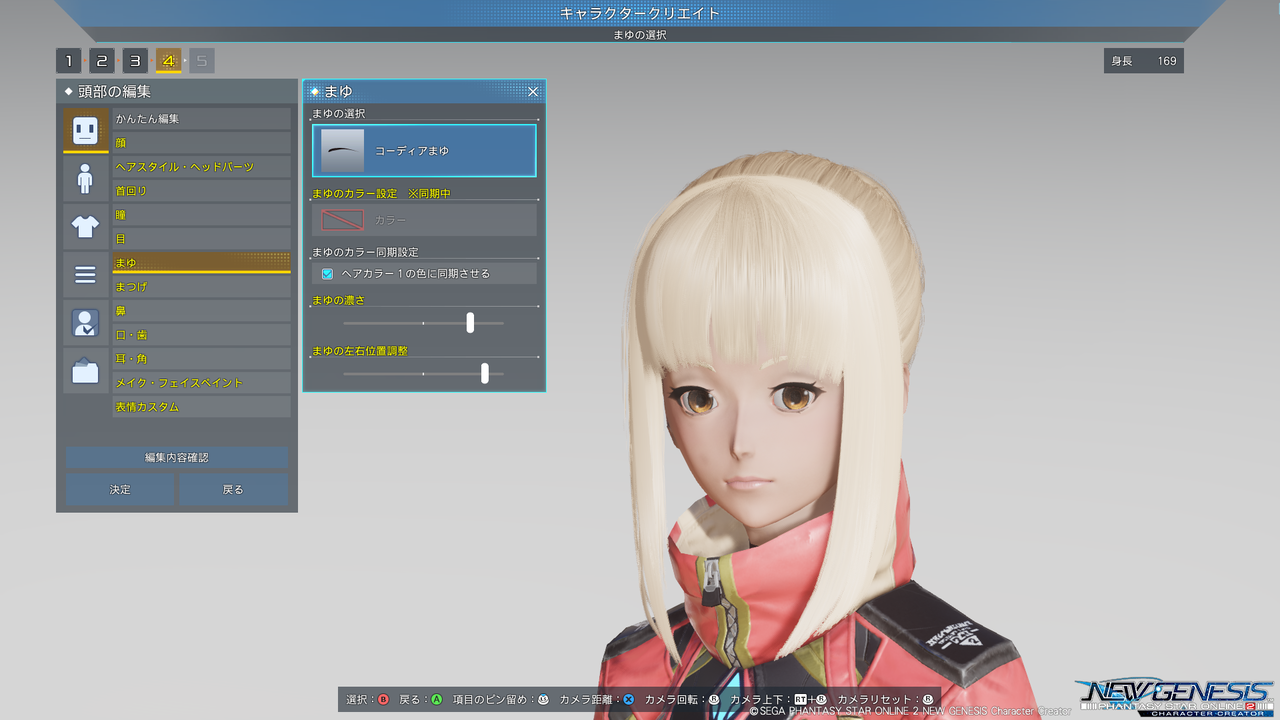Click the red B icon beside 選択
This screenshot has height=720, width=1280.
tap(383, 699)
